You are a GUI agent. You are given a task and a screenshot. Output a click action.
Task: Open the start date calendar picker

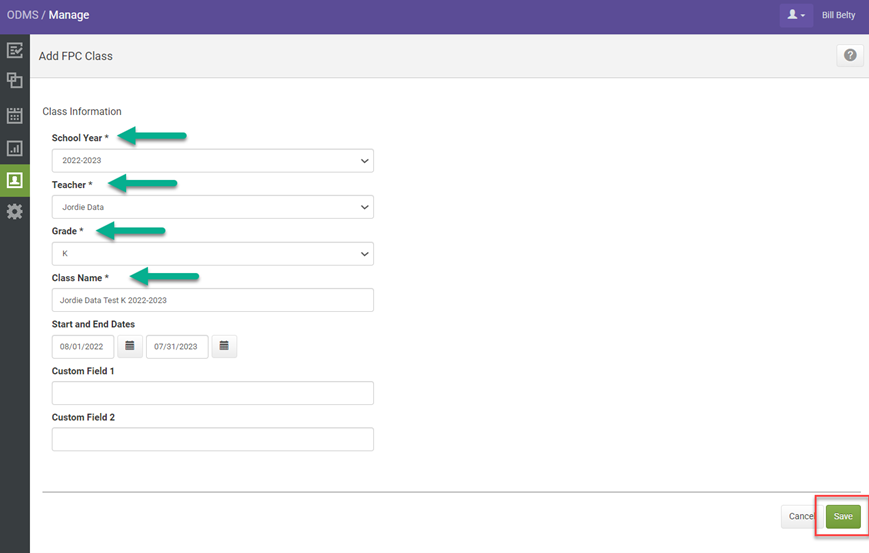coord(130,346)
